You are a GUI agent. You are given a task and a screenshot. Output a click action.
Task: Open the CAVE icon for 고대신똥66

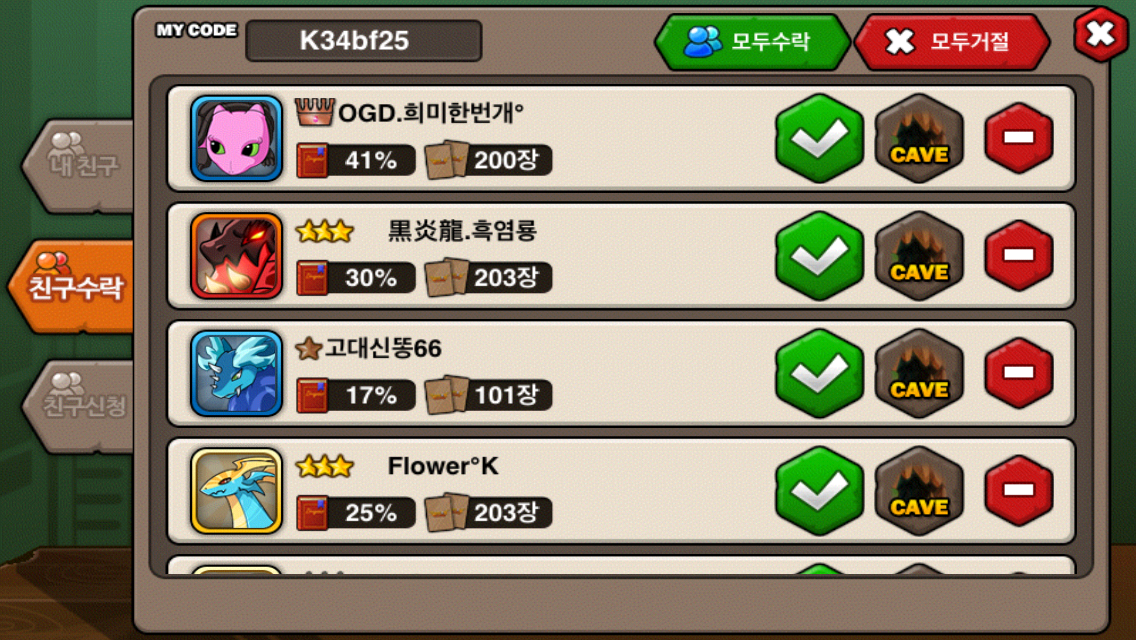point(919,373)
